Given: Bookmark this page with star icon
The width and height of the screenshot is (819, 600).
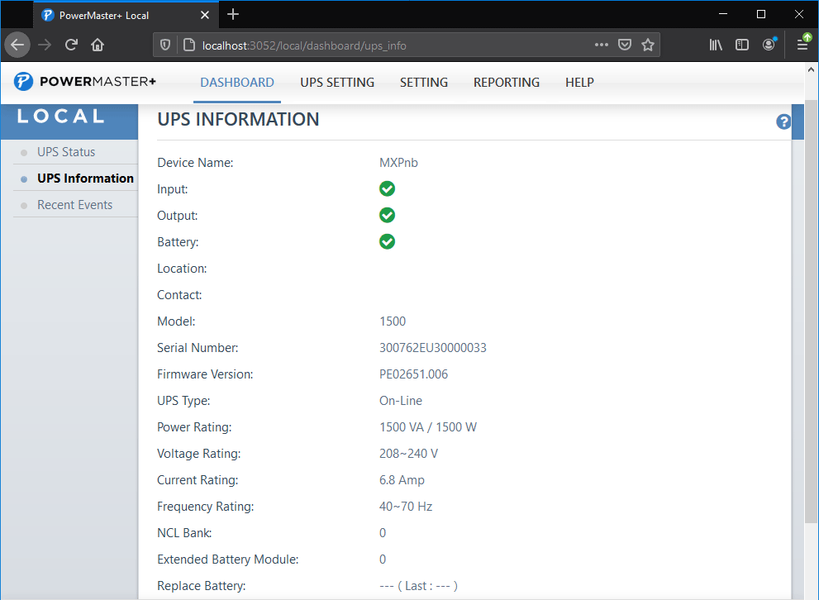Looking at the screenshot, I should (x=648, y=45).
